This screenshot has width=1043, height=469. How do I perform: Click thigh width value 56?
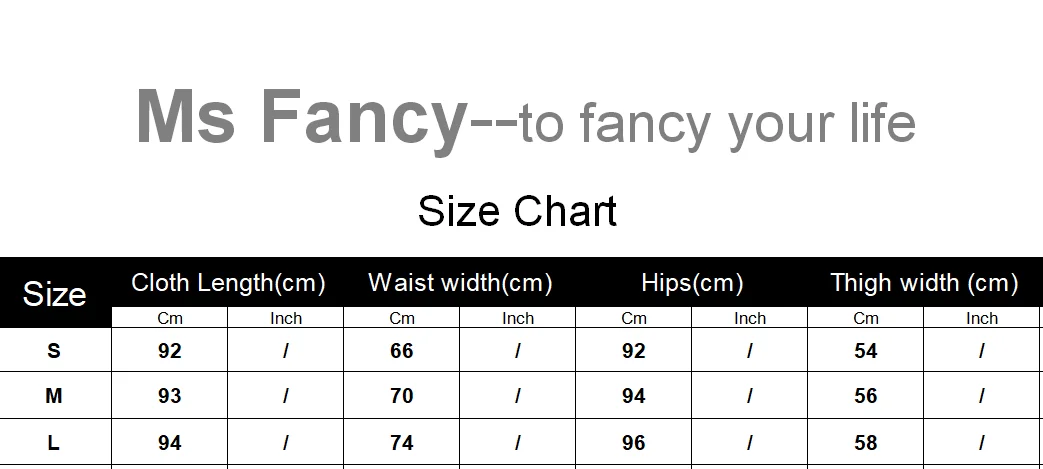(865, 396)
